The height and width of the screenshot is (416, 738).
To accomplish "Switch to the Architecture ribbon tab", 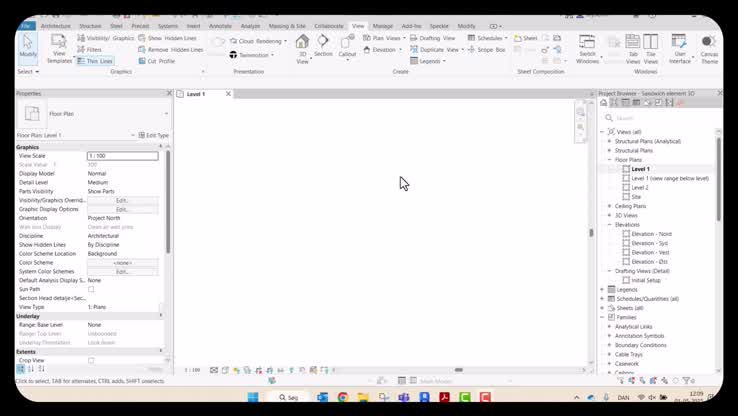I will pyautogui.click(x=56, y=26).
